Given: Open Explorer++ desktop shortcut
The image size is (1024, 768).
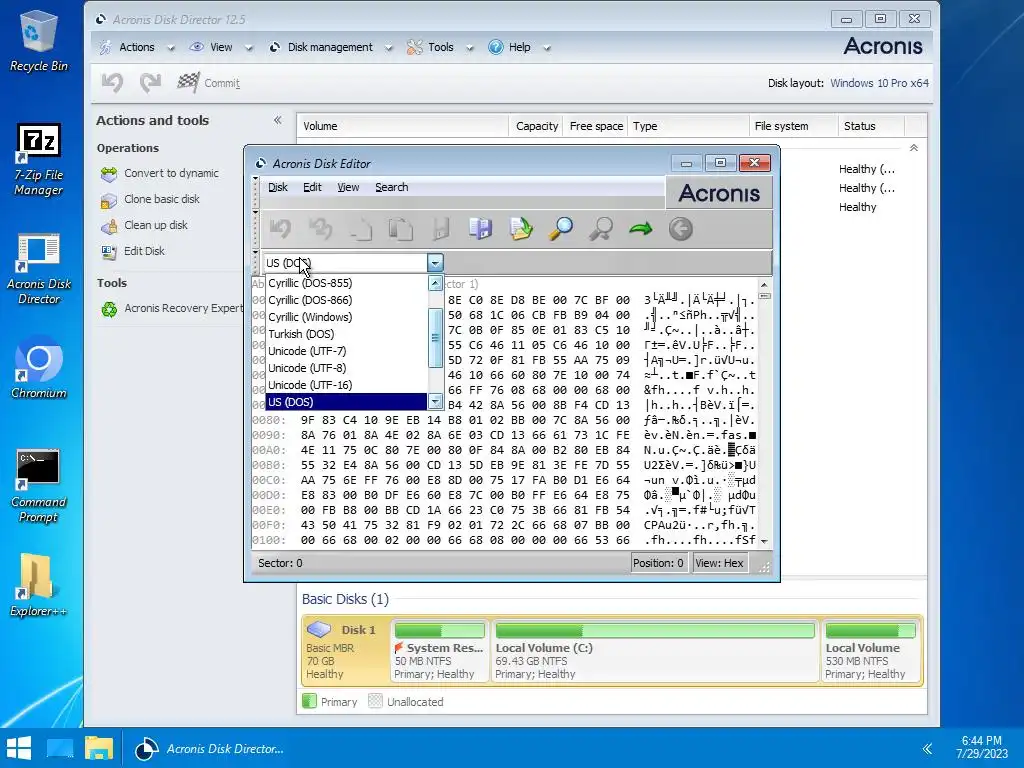Looking at the screenshot, I should (x=38, y=586).
